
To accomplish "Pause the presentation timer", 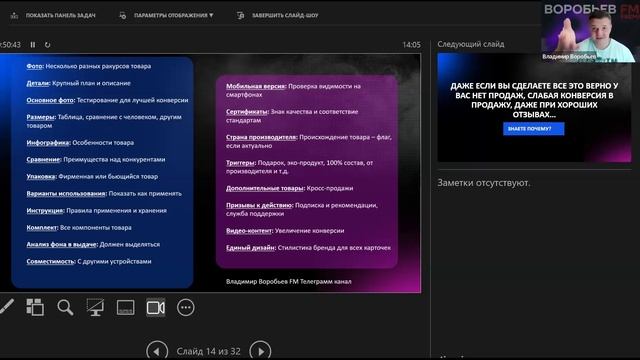I will coord(33,45).
